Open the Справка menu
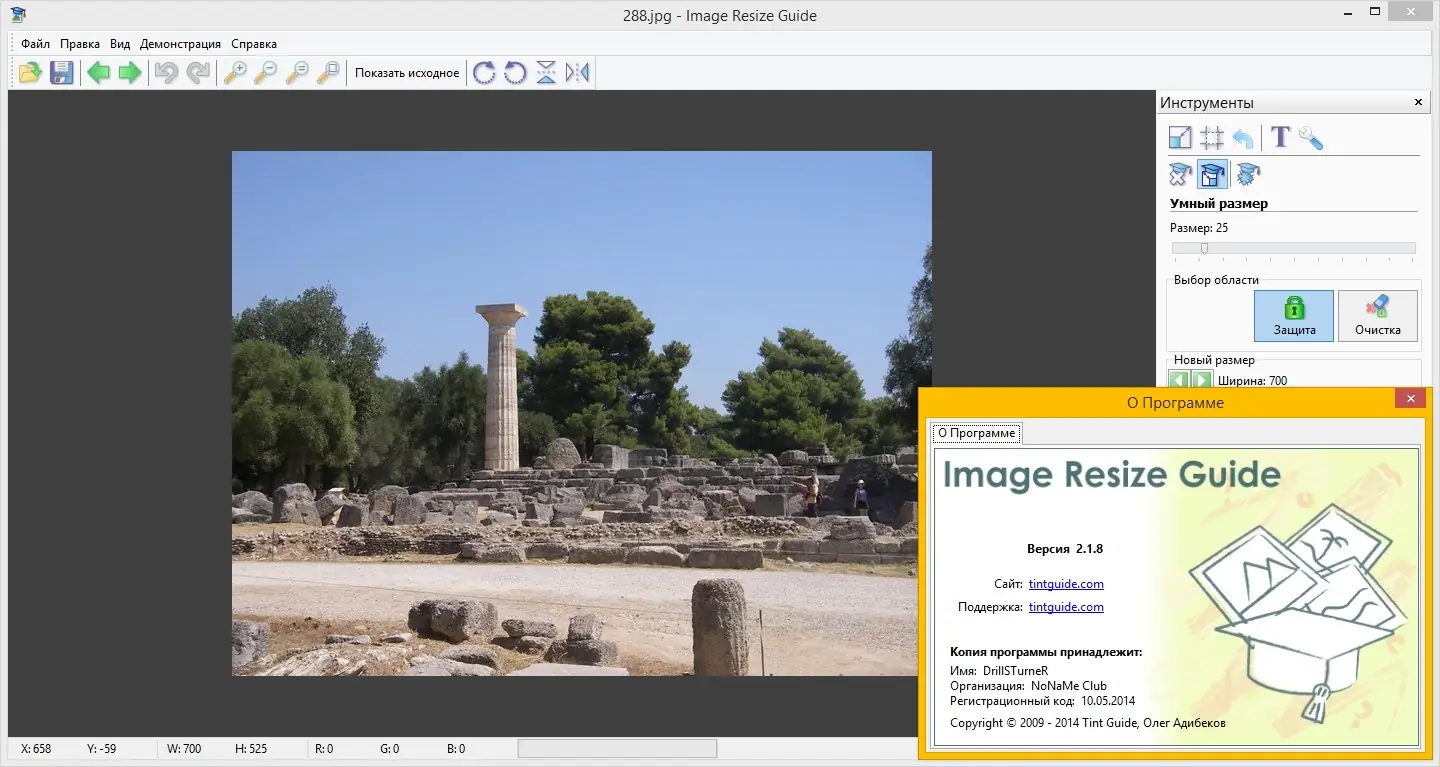The height and width of the screenshot is (767, 1440). (254, 44)
